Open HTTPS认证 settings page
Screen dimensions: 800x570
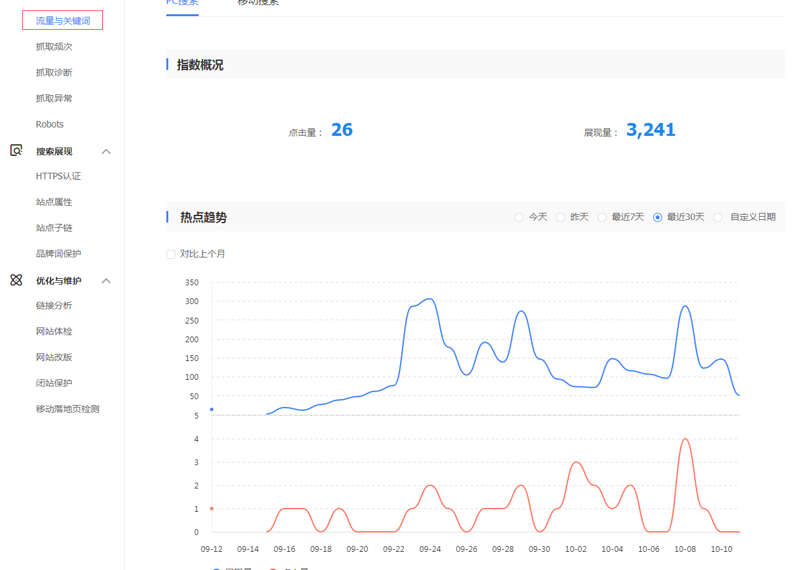point(58,177)
